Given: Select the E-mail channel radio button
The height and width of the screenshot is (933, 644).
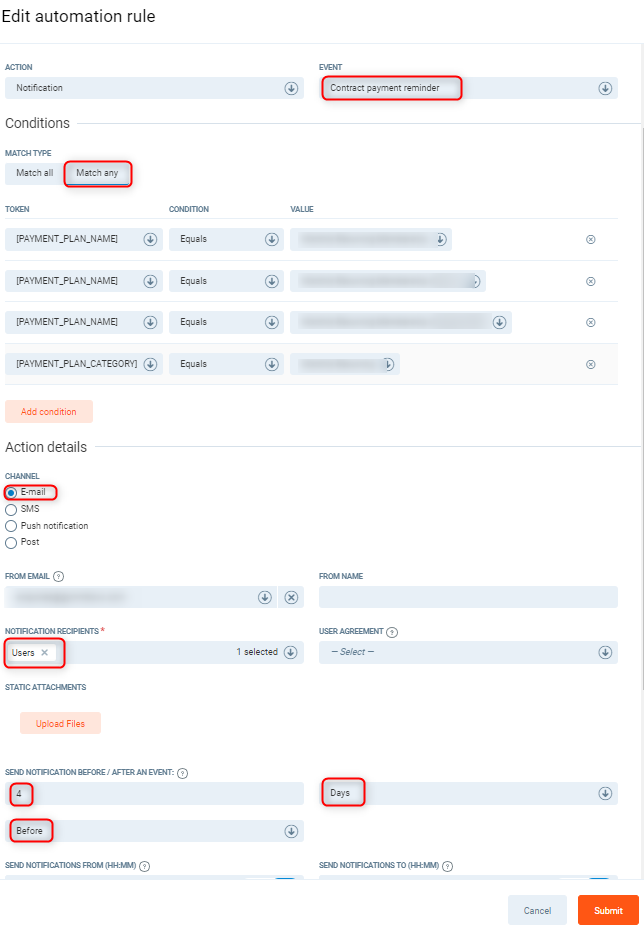Looking at the screenshot, I should coord(11,492).
